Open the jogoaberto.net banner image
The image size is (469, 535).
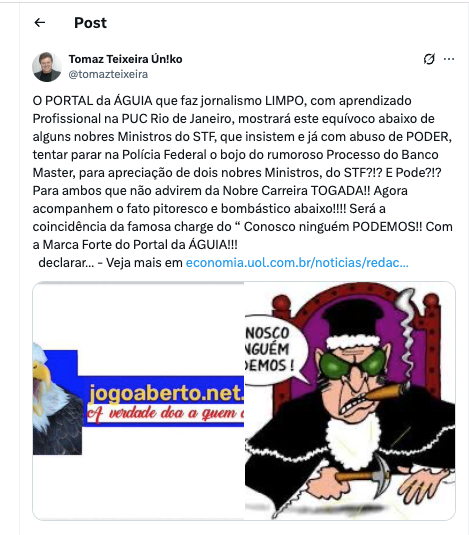[138, 401]
